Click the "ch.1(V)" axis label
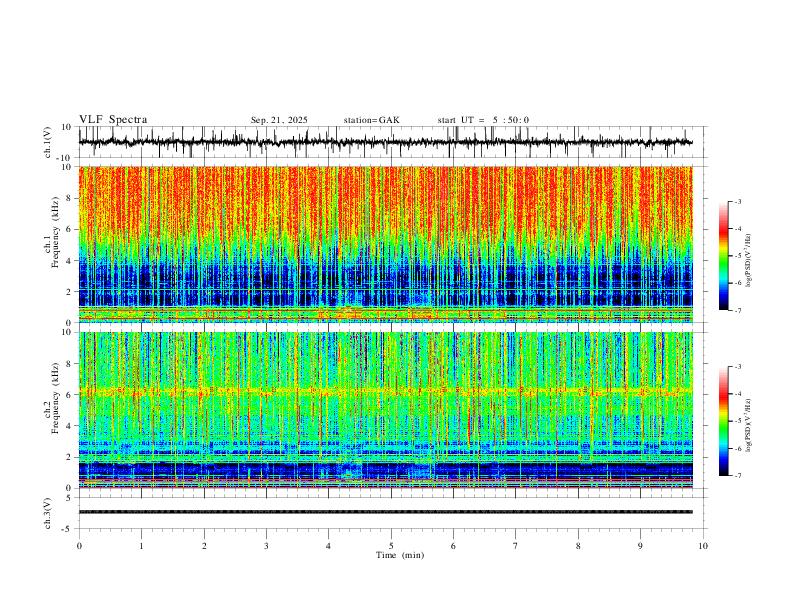 48,142
